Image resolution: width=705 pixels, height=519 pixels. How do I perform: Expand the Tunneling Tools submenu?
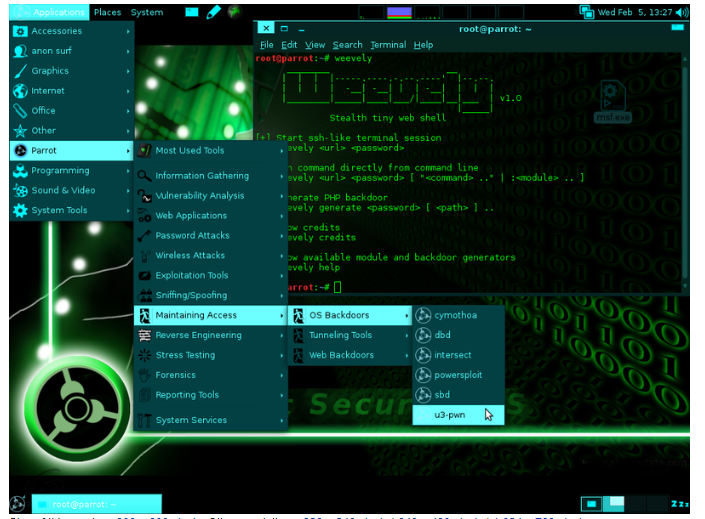point(349,335)
